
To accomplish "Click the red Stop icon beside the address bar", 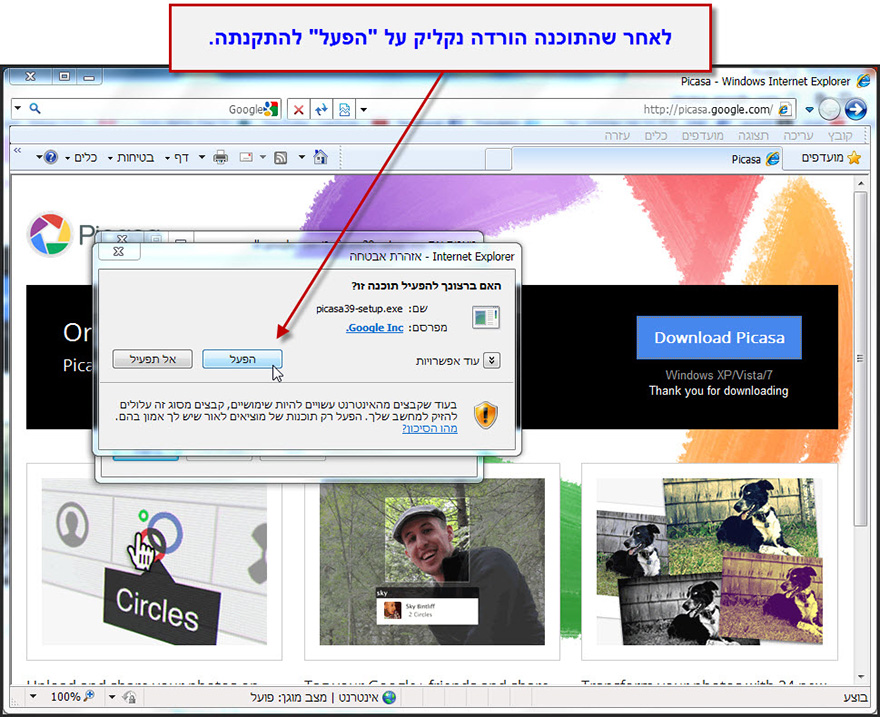I will click(x=299, y=109).
